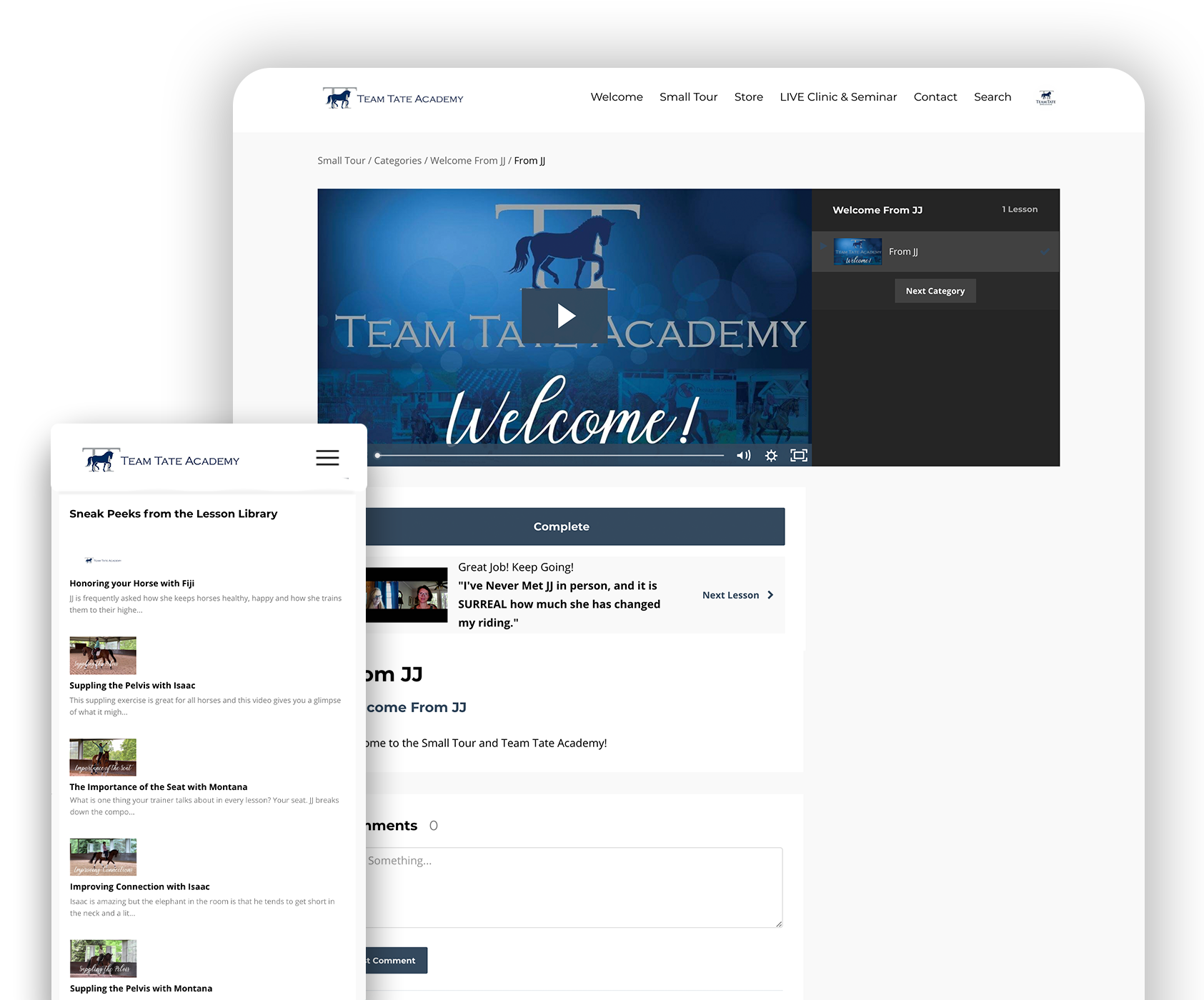Open 'Improving Connection with Isaac' lesson title
The image size is (1204, 1000).
[x=140, y=887]
